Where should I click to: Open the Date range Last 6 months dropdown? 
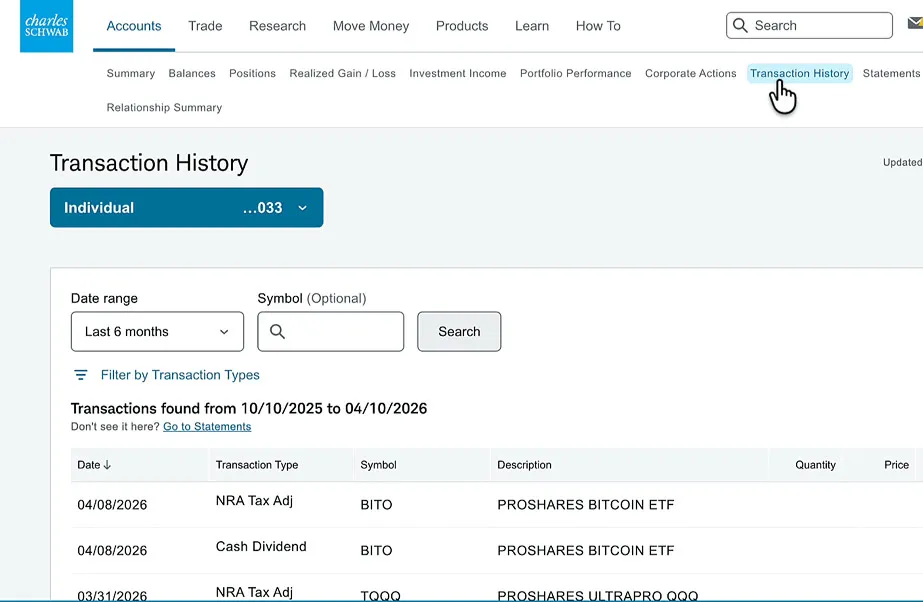[x=157, y=331]
